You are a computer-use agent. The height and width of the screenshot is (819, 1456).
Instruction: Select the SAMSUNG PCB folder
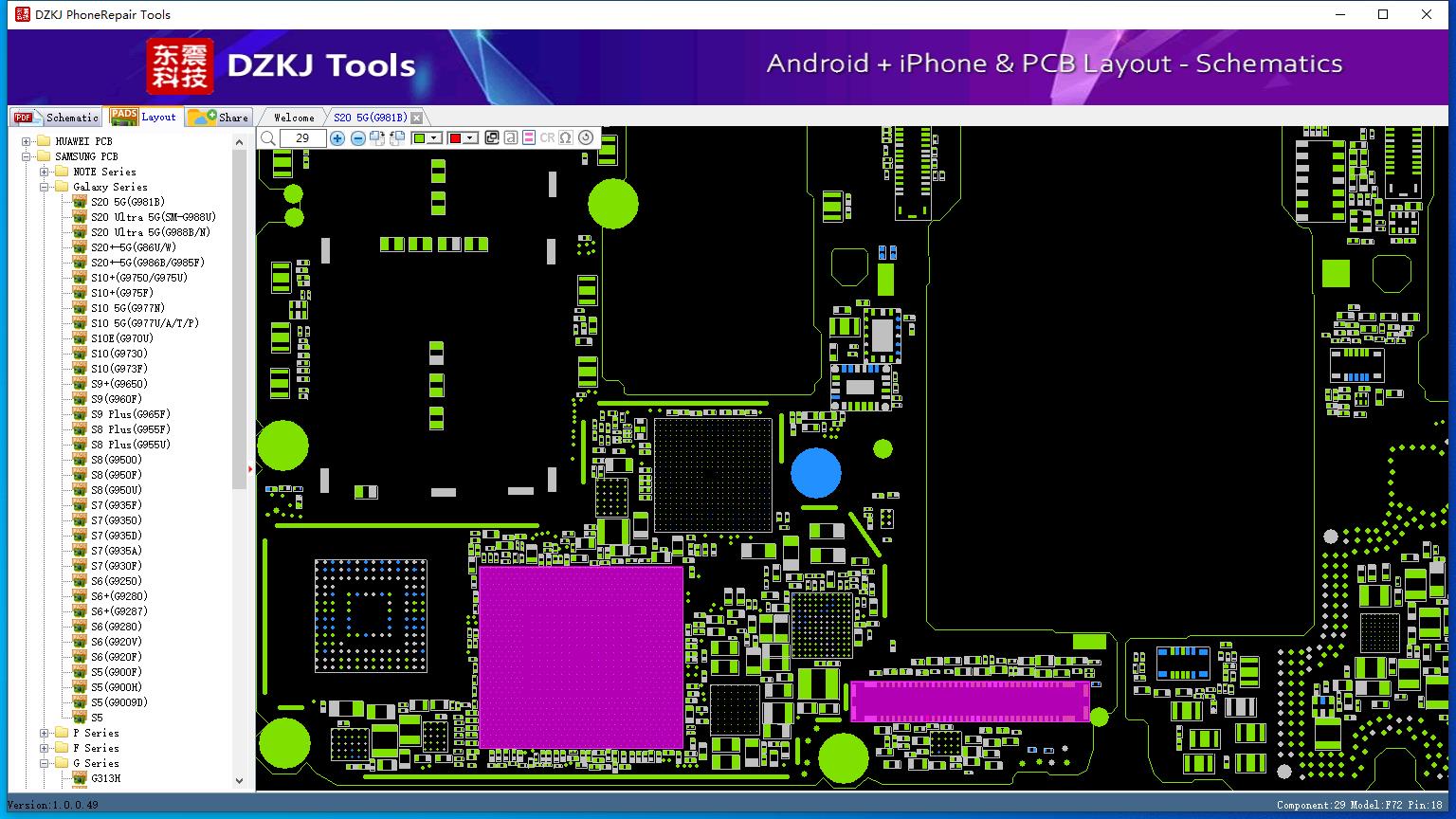[x=86, y=156]
